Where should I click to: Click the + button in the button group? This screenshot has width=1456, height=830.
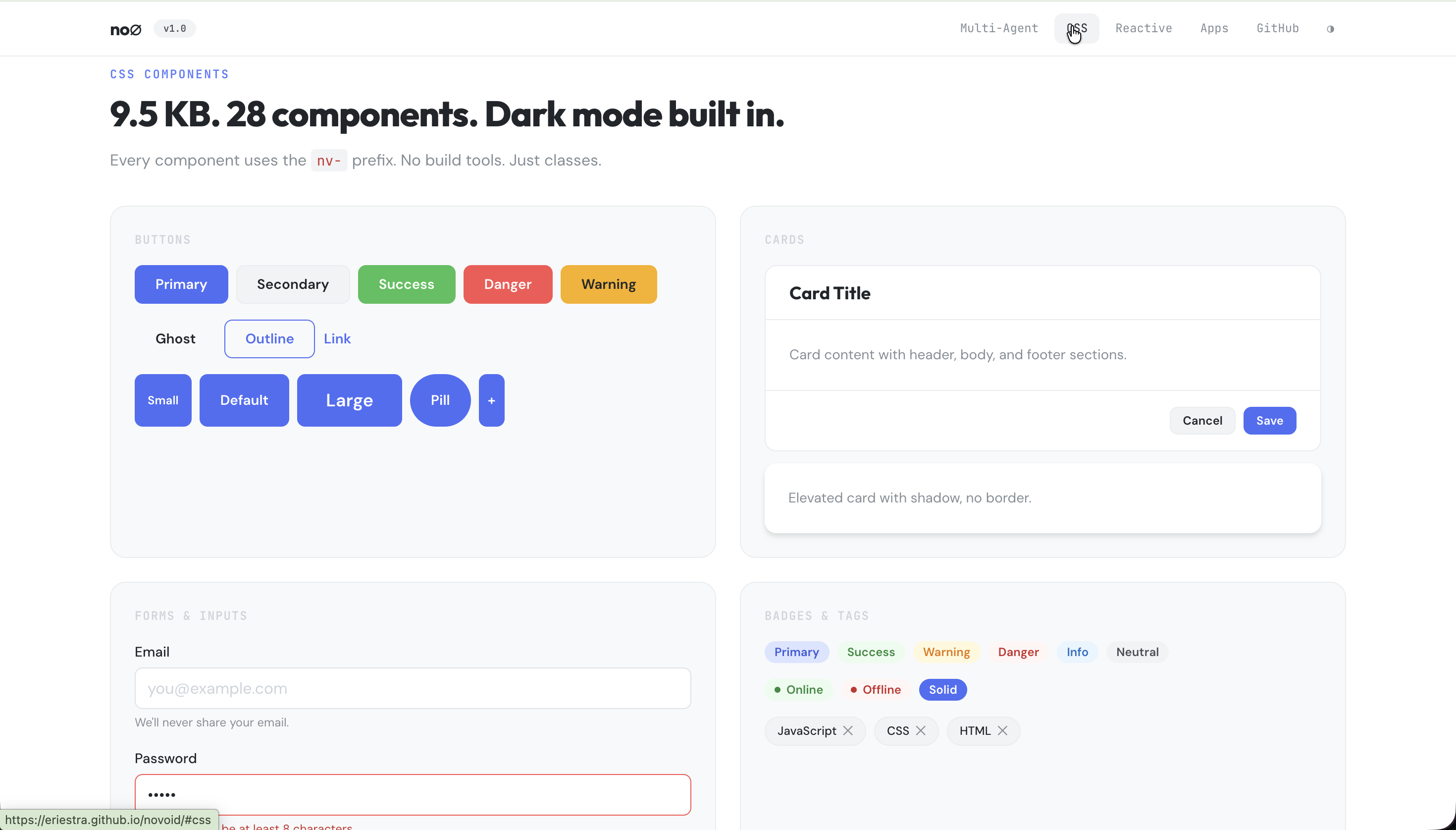pos(491,400)
